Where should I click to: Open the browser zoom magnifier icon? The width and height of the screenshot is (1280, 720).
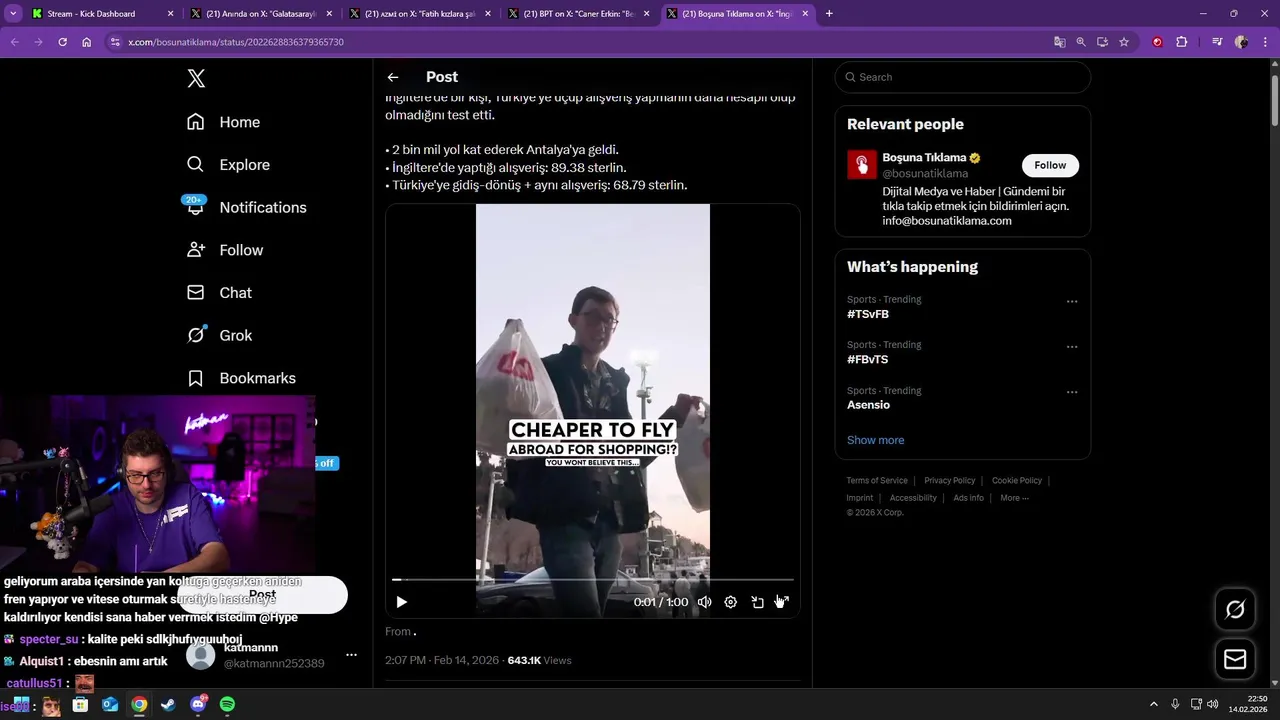tap(1081, 42)
